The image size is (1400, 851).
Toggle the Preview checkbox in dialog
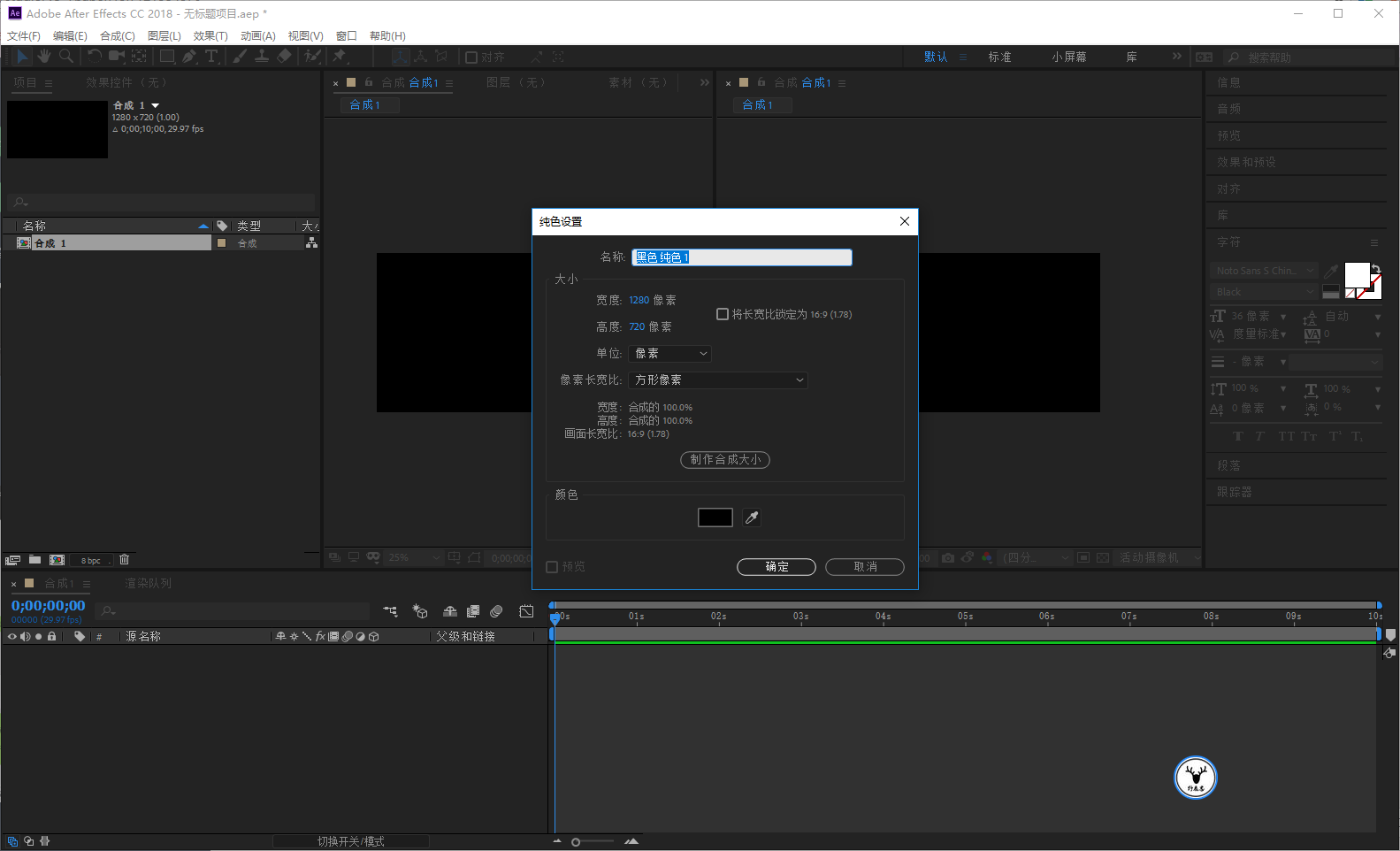tap(552, 567)
